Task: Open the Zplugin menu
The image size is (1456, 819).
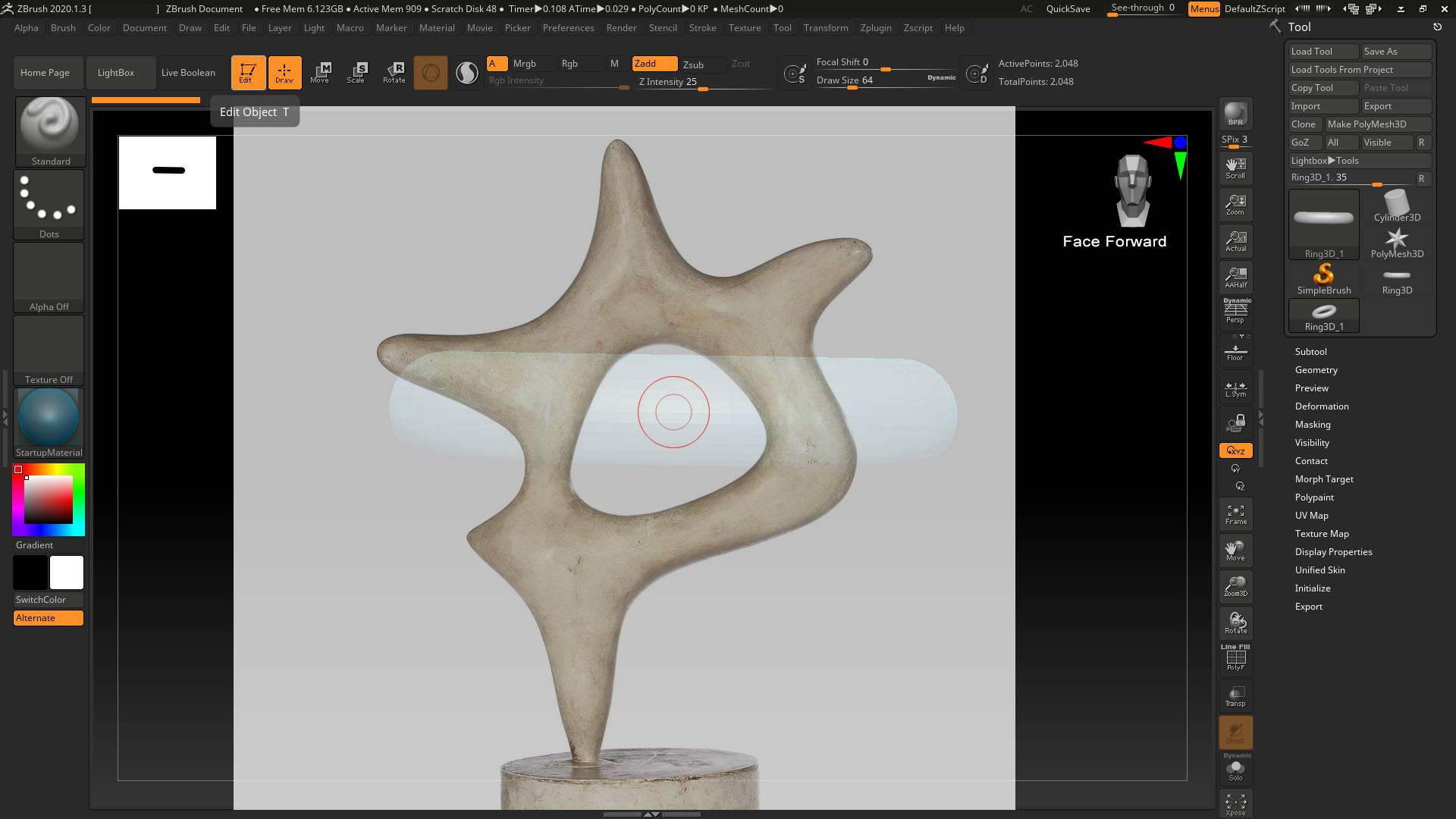Action: 876,28
